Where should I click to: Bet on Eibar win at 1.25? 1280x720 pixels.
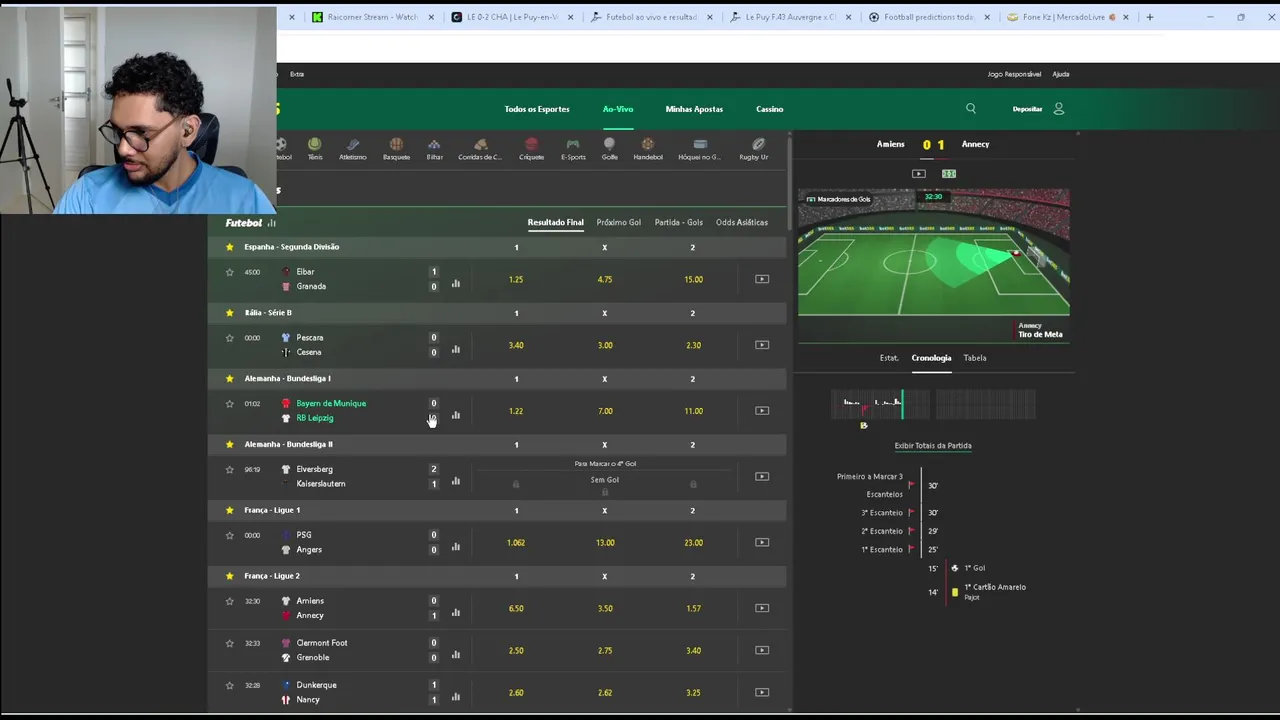[x=516, y=280]
